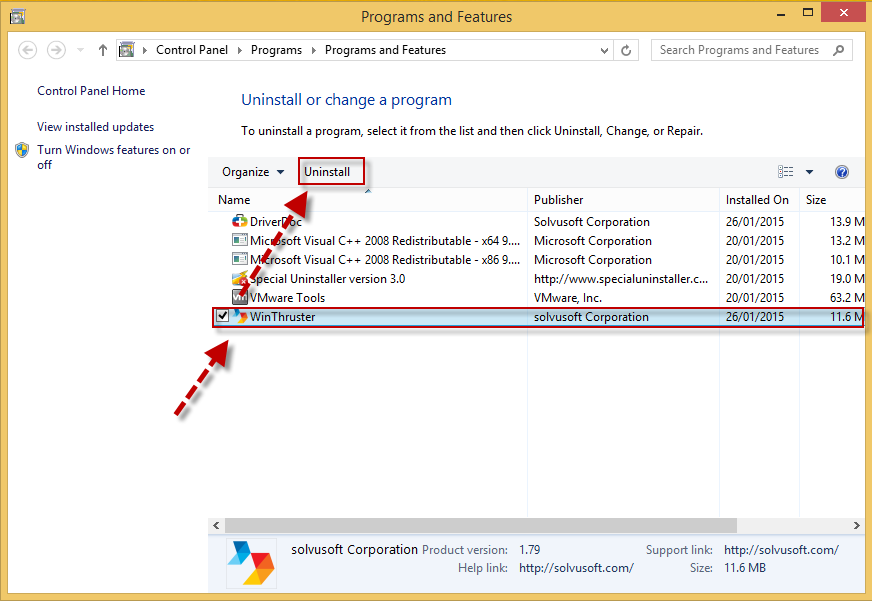Sort programs by Size column header
This screenshot has width=872, height=601.
coord(833,200)
